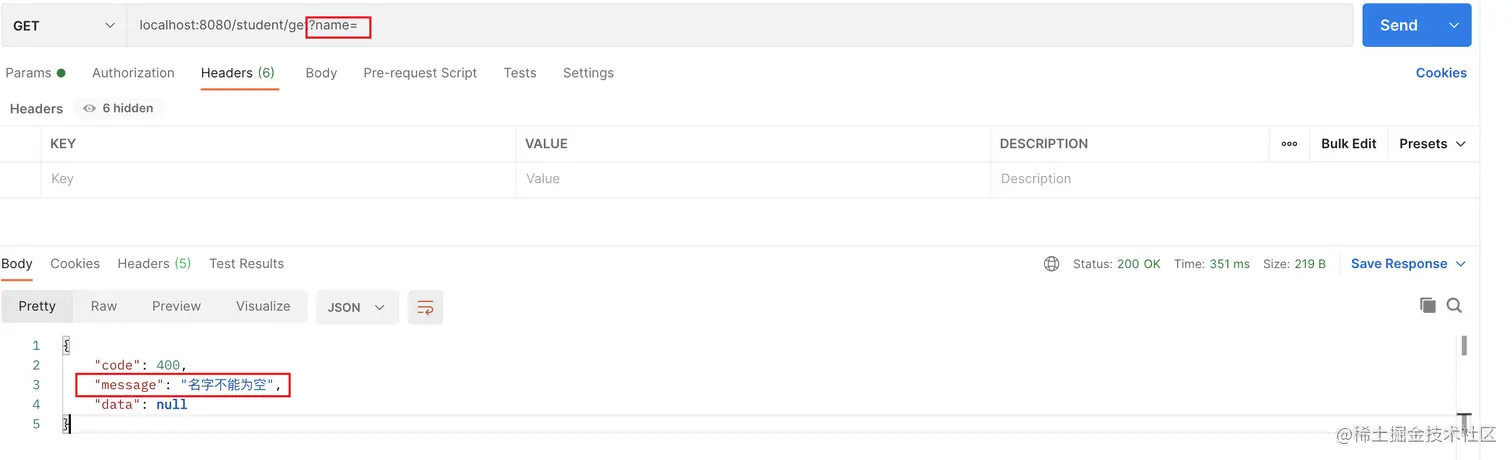Switch to the Authorization tab
Screen dimensions: 1512x460
[133, 73]
